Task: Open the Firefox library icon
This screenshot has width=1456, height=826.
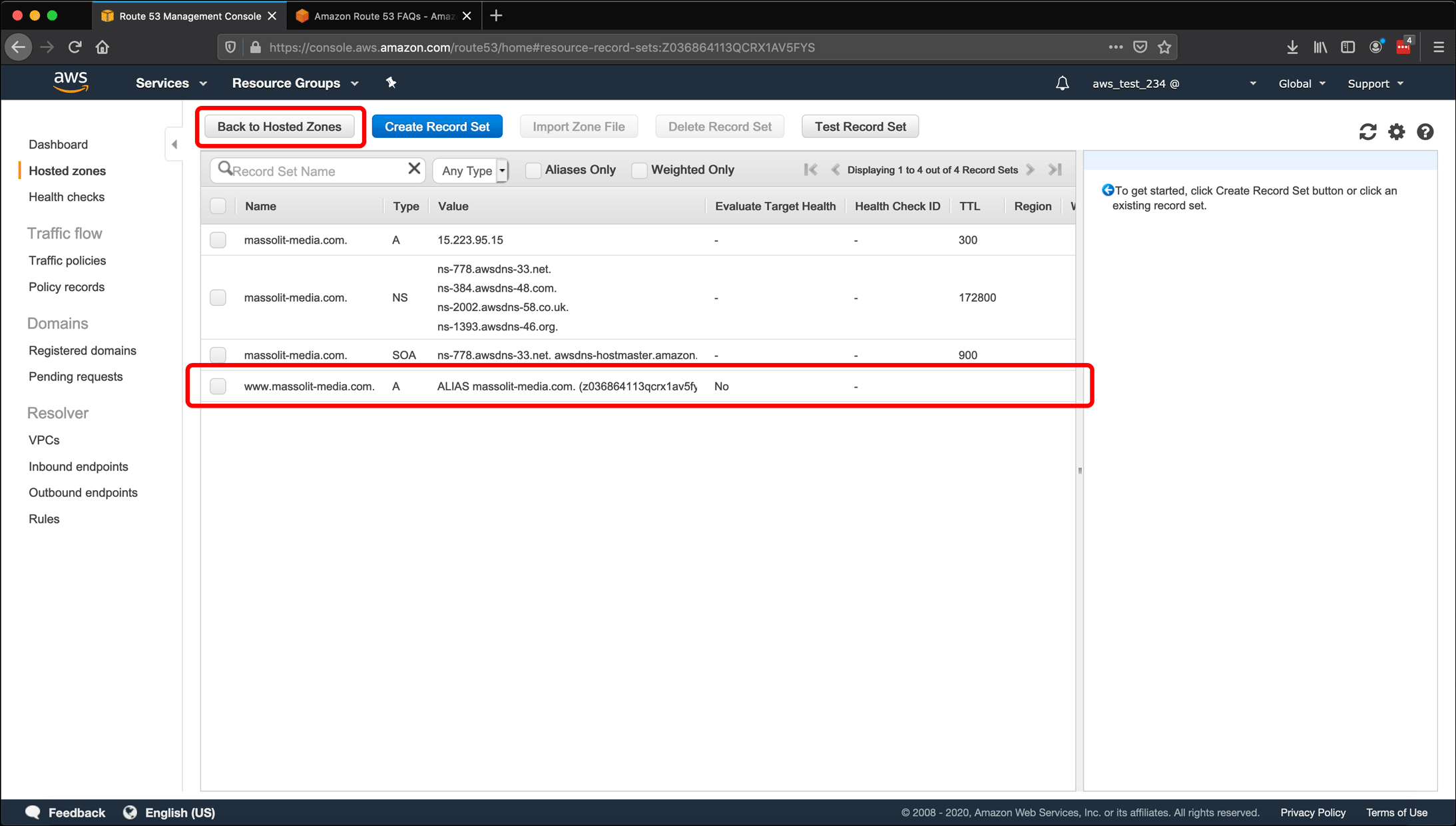Action: pos(1320,47)
